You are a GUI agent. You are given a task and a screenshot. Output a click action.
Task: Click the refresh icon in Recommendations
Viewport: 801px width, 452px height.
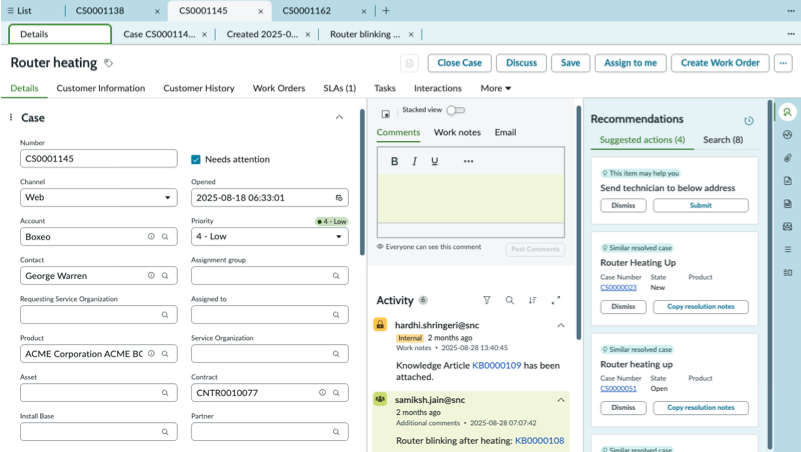pos(749,121)
